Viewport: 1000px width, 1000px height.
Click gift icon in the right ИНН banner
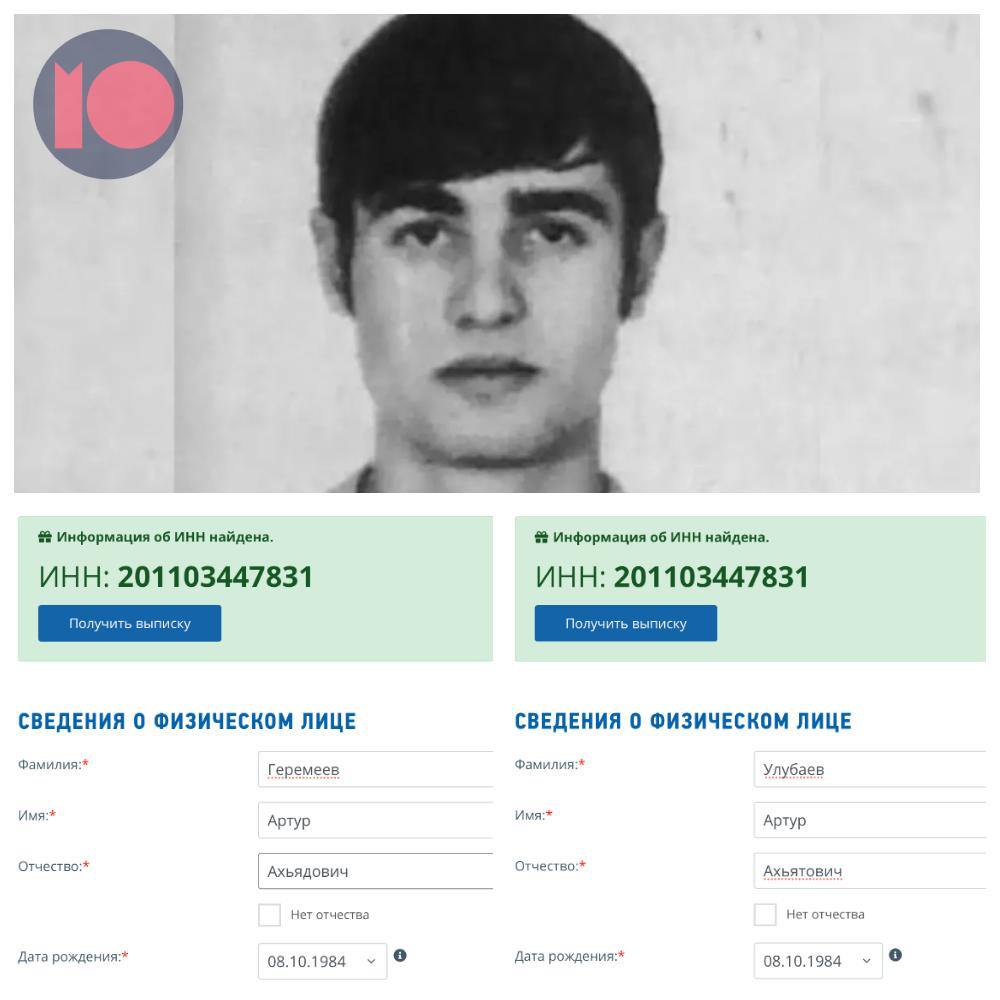(541, 538)
